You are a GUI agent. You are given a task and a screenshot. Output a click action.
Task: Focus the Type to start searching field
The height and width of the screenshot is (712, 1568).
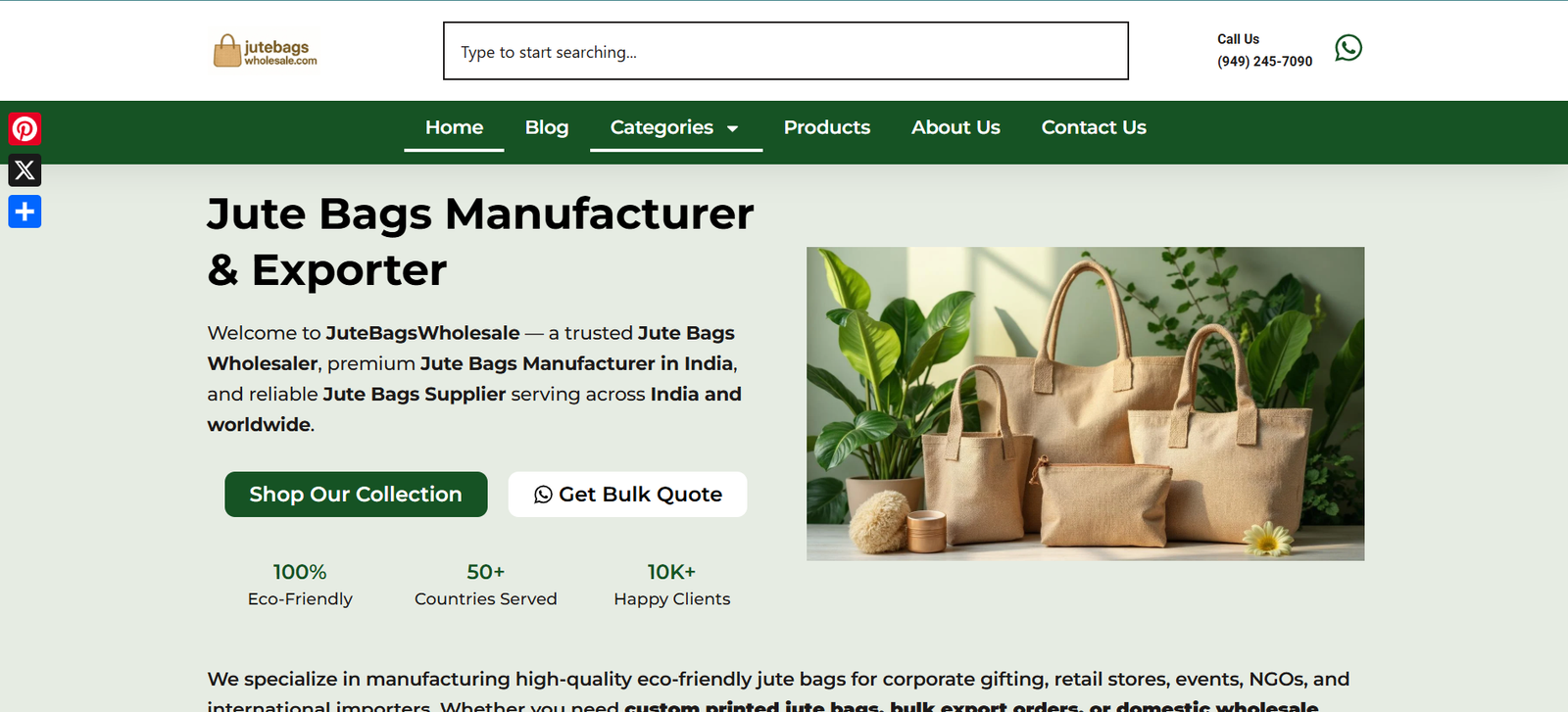click(x=786, y=51)
